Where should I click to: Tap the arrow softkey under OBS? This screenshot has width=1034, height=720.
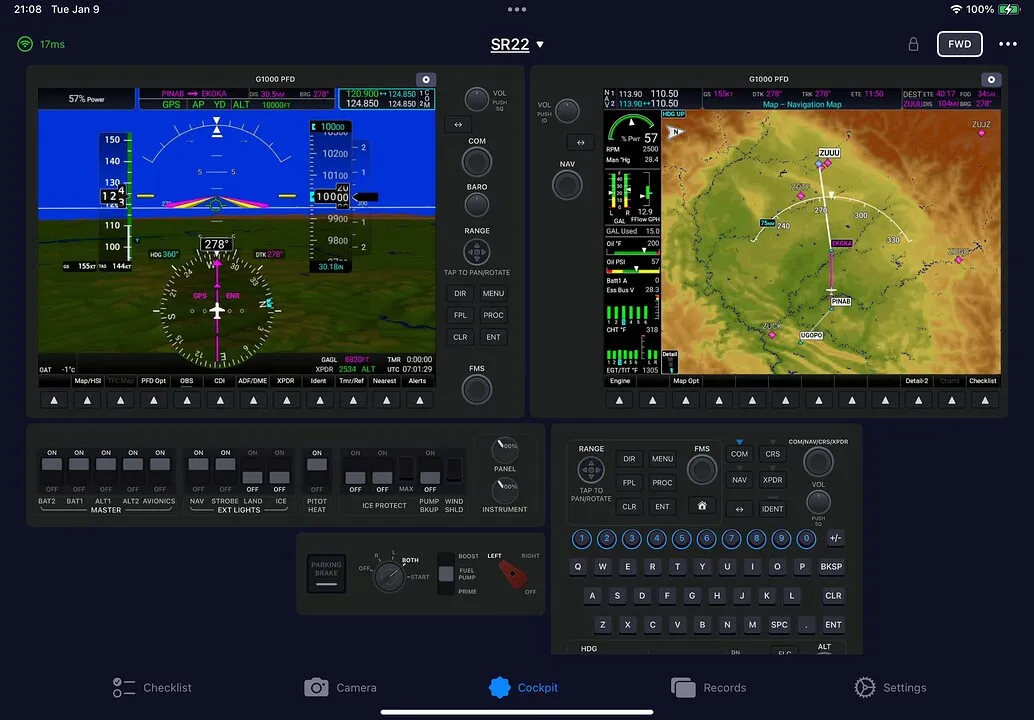tap(187, 400)
